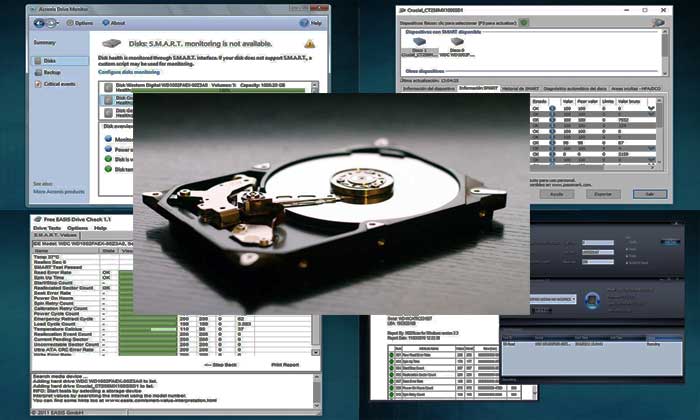Select the S.M.A.R.T. Values tab
The height and width of the screenshot is (420, 700).
coord(55,235)
